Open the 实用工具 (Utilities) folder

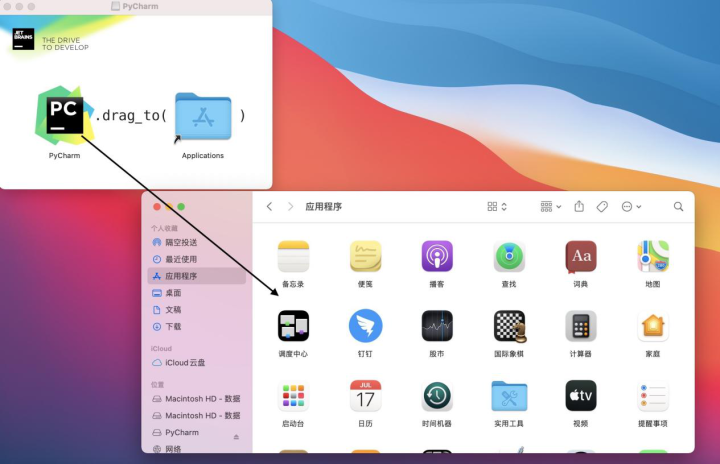[x=509, y=396]
